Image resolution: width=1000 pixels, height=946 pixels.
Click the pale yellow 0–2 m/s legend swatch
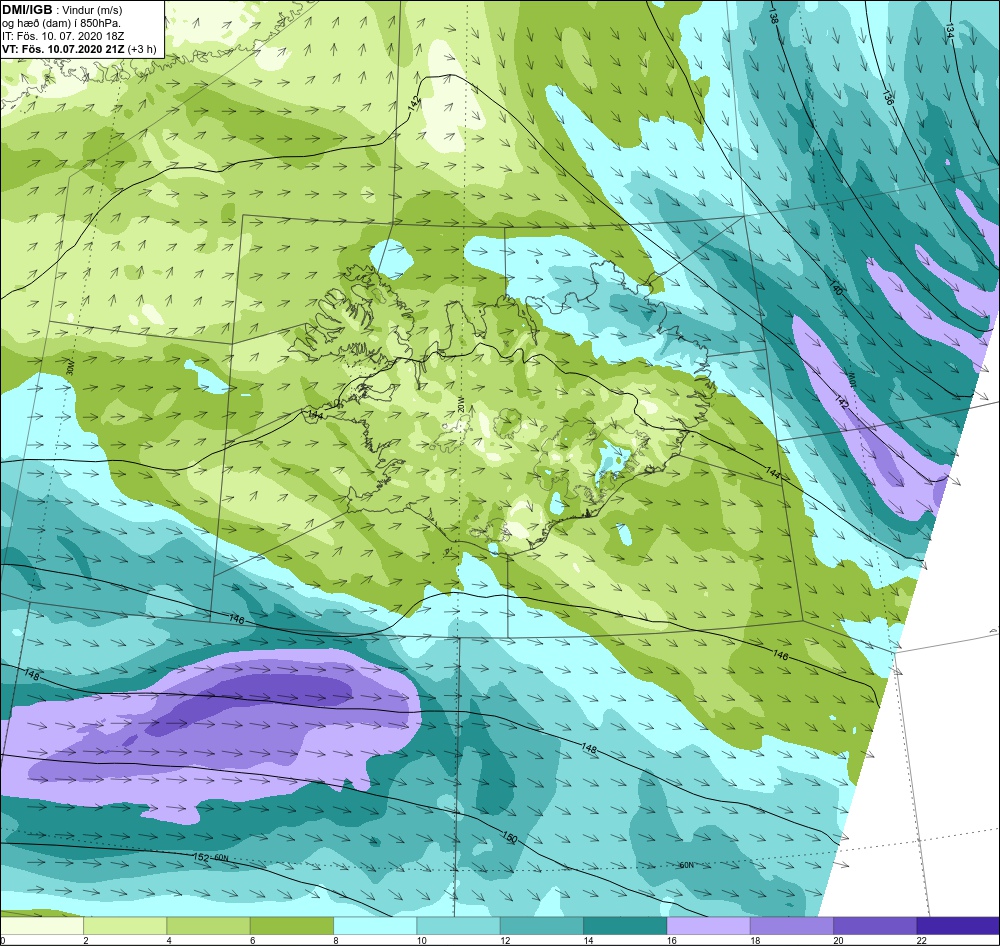41,925
